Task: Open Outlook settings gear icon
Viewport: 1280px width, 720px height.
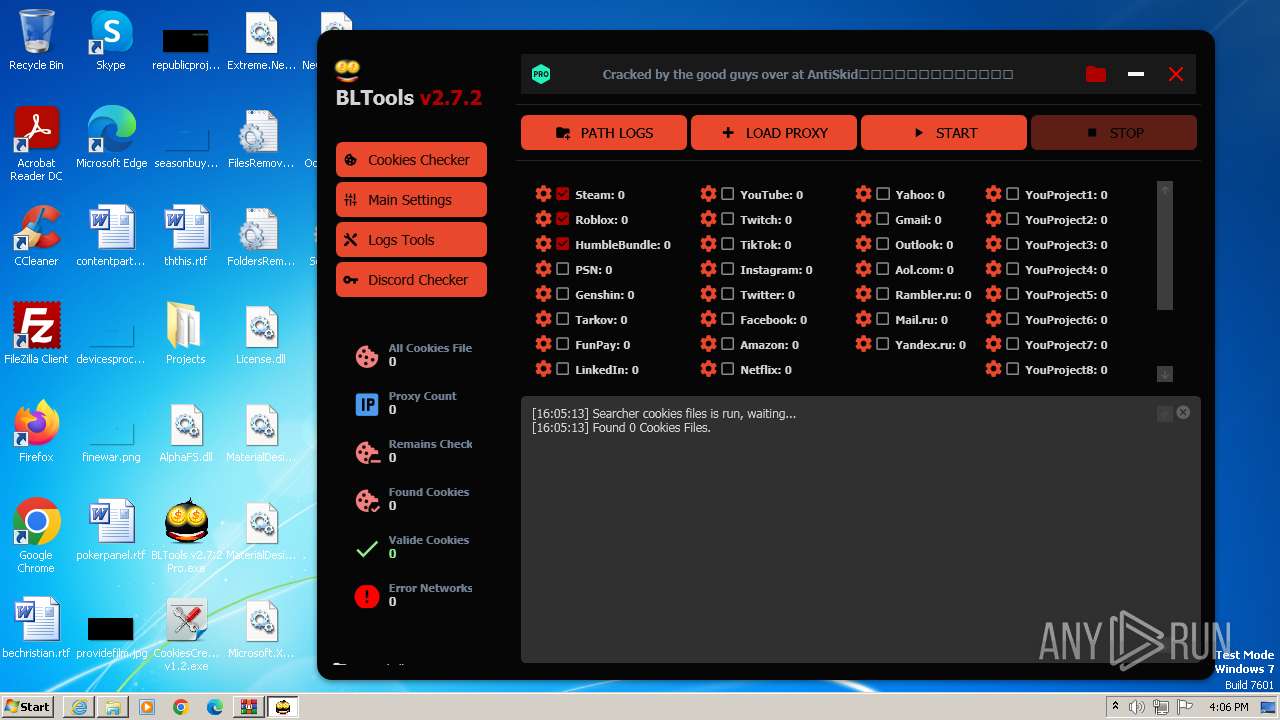Action: 863,244
